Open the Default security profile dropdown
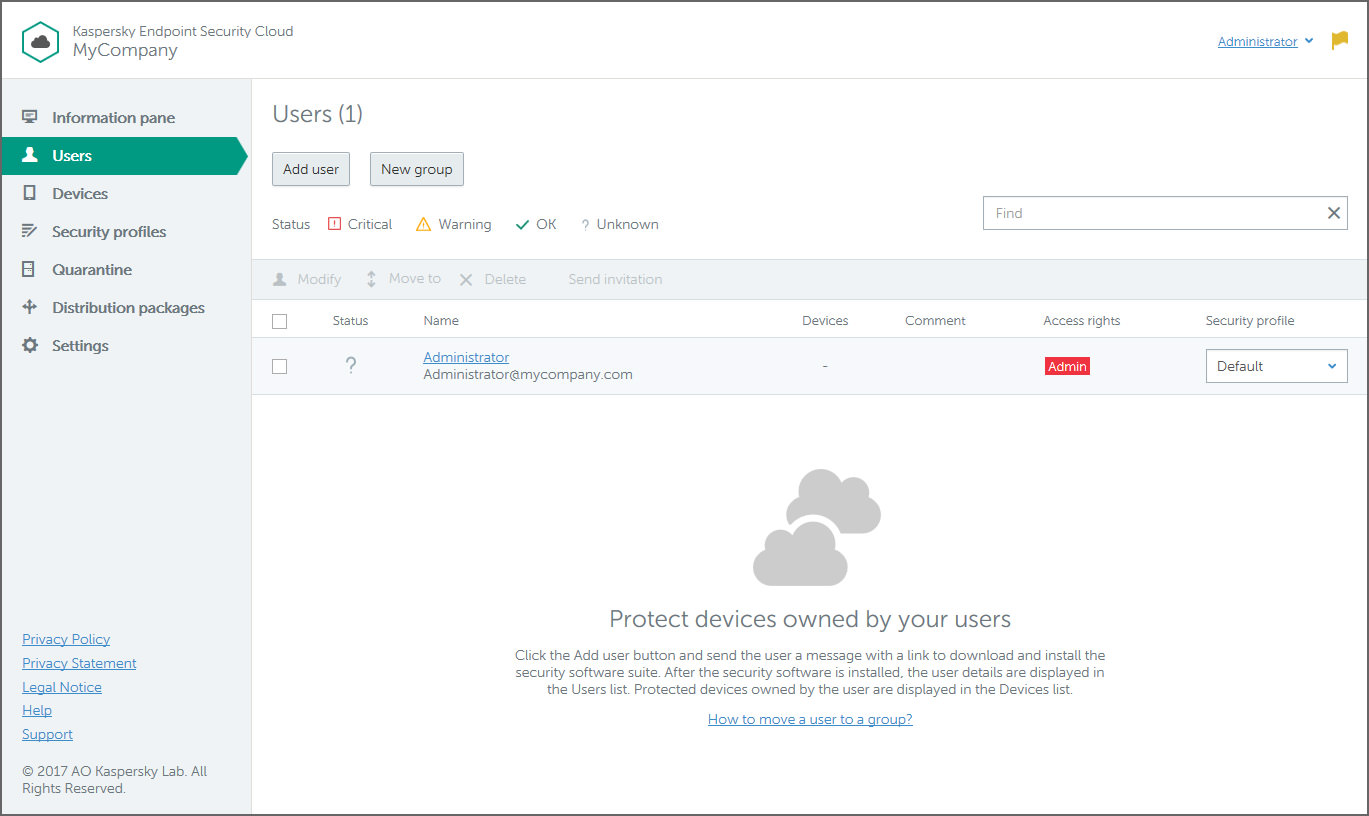 [1276, 366]
